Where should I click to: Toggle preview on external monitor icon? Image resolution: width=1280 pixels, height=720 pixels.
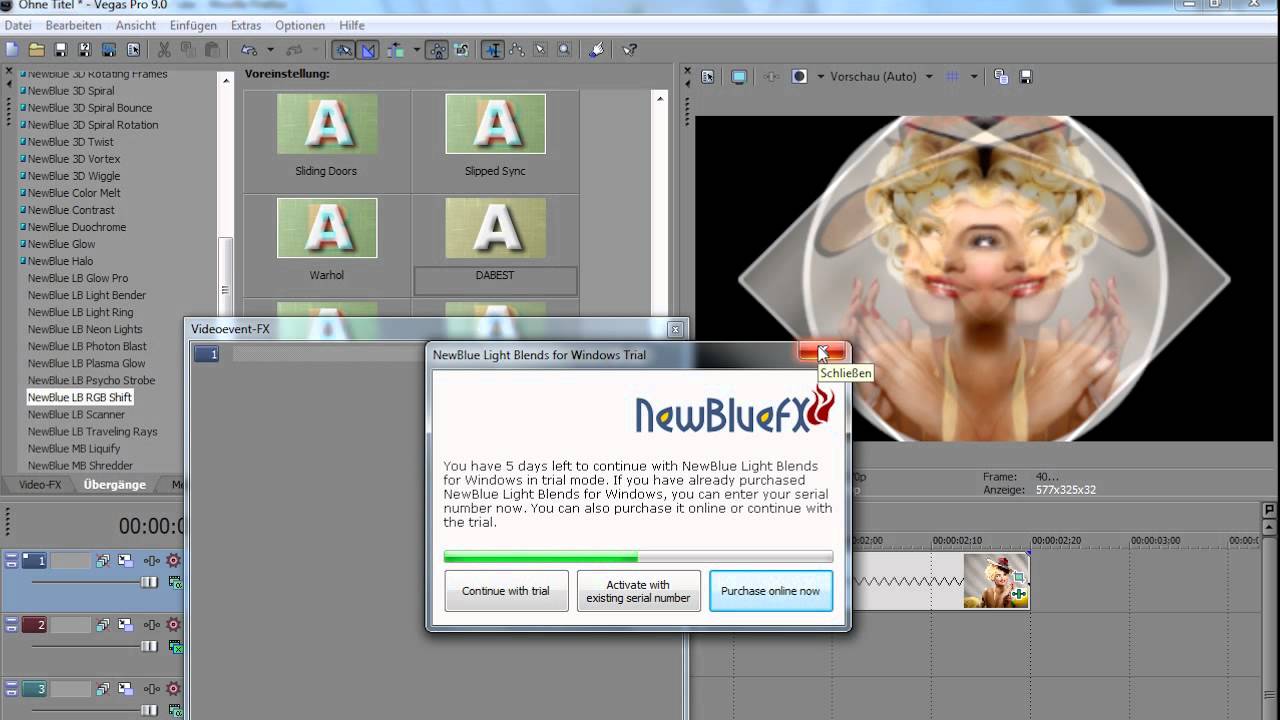(x=739, y=77)
